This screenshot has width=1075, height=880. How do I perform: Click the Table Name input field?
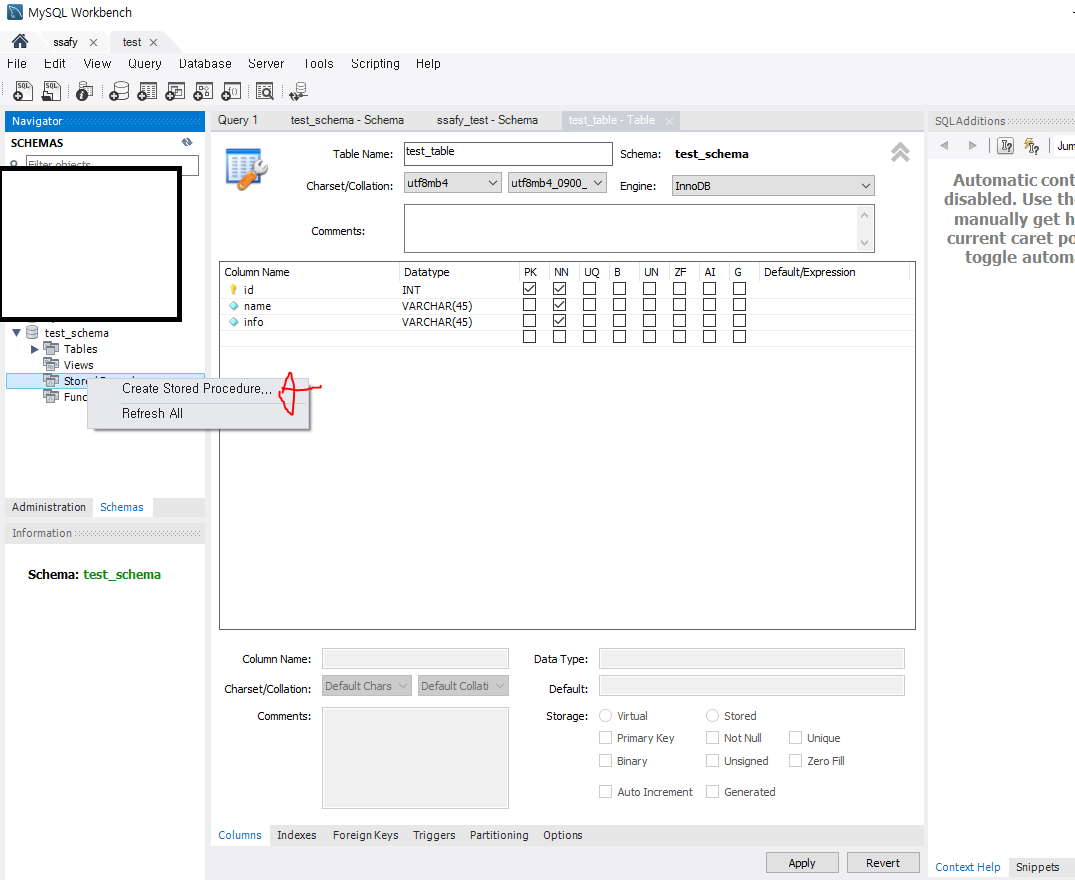[508, 154]
